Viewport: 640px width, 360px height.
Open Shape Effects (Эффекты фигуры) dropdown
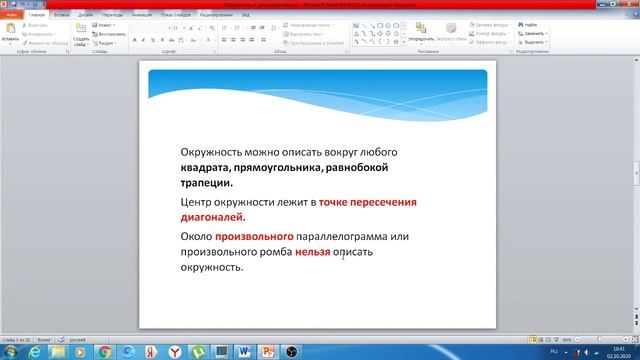pyautogui.click(x=489, y=42)
